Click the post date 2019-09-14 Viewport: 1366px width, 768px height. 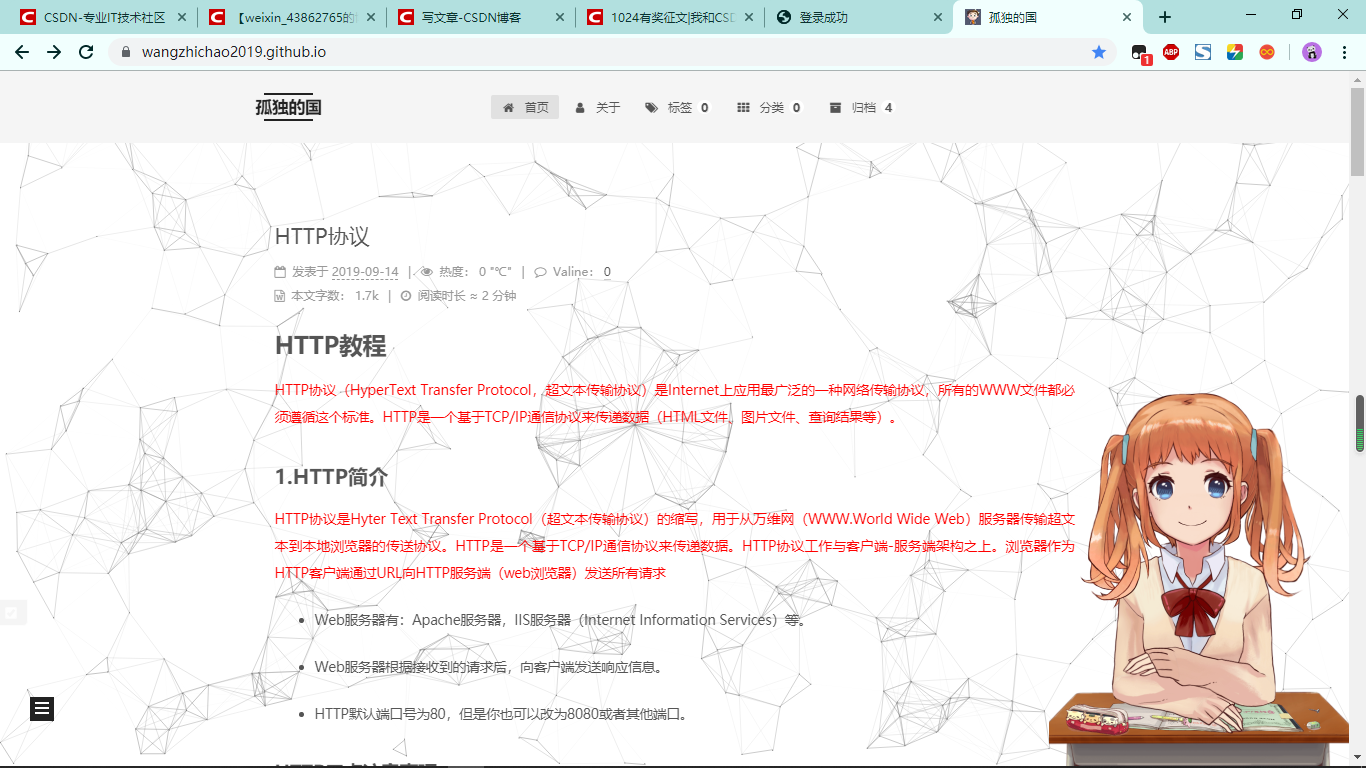[x=365, y=272]
